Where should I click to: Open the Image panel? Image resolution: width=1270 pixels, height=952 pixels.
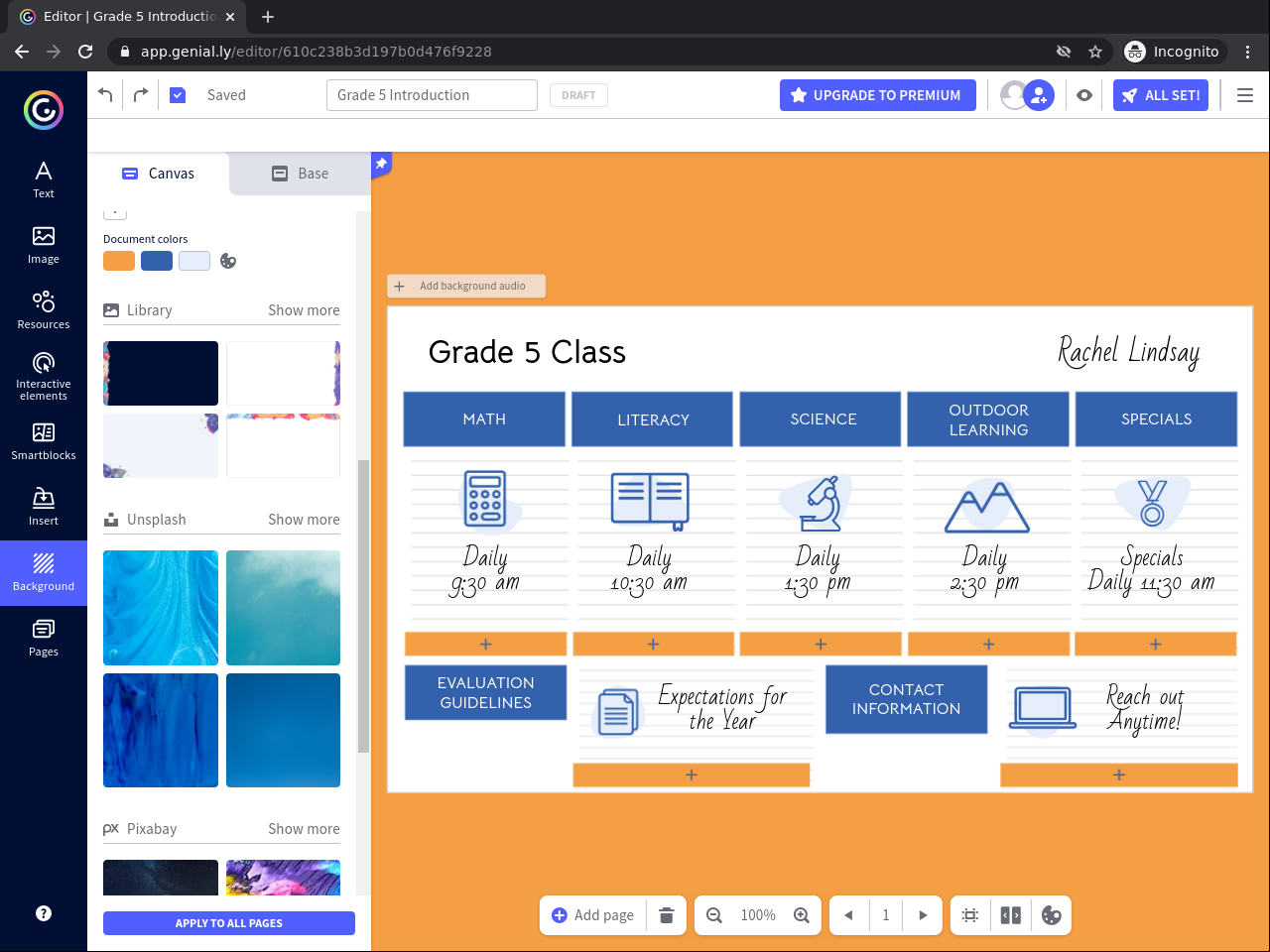point(44,245)
